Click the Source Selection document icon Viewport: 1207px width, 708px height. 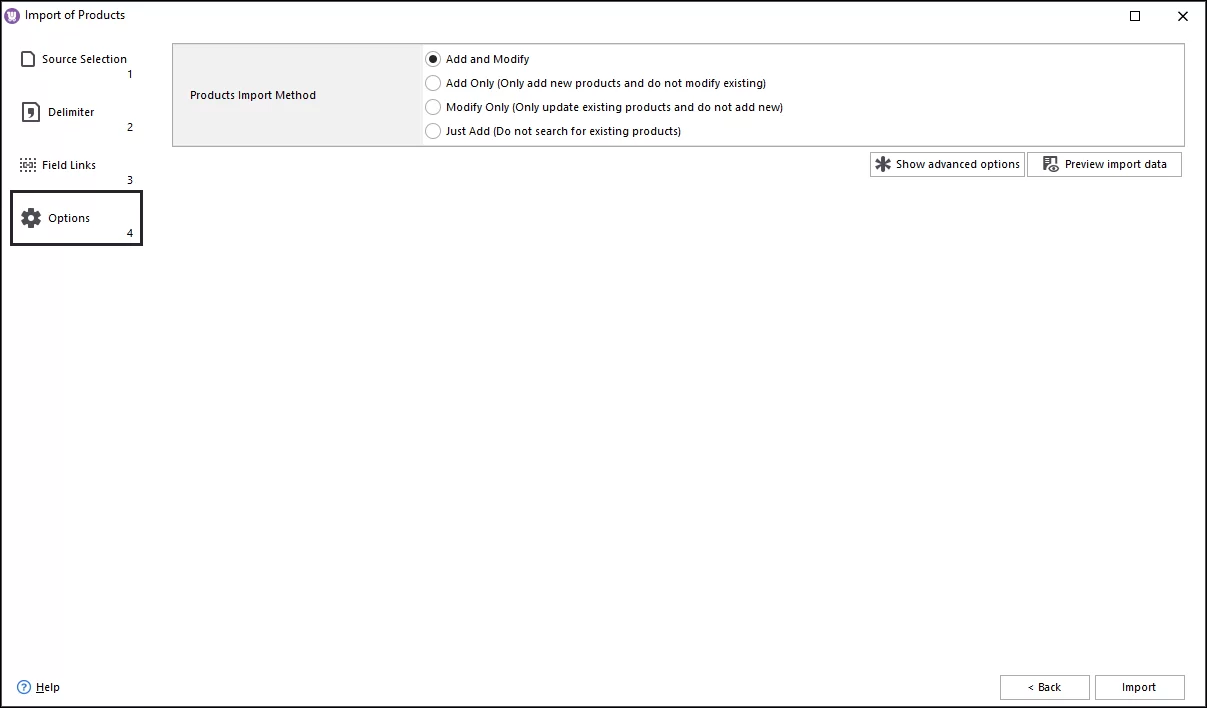[27, 59]
